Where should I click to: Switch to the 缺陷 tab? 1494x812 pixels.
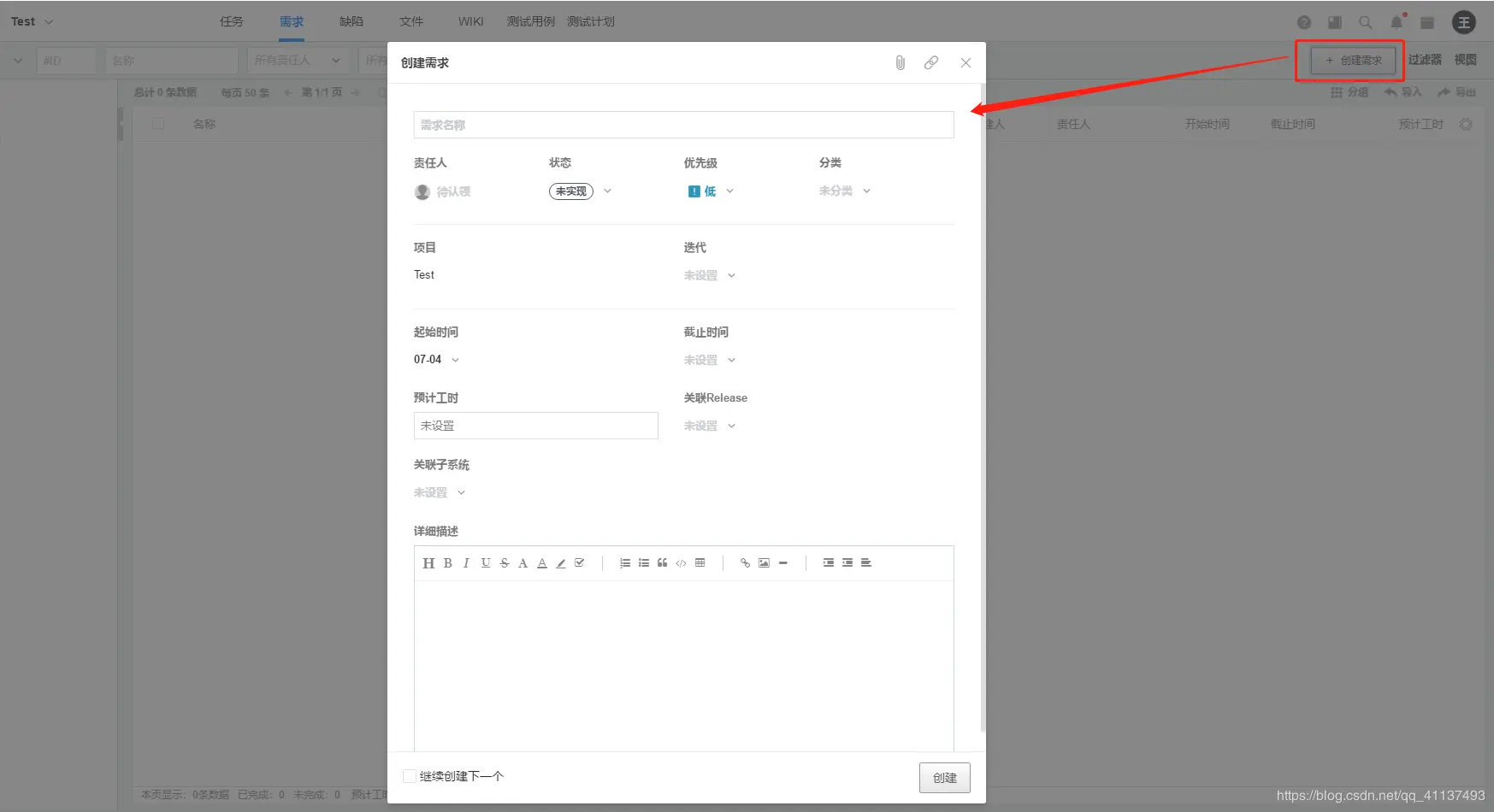(351, 21)
